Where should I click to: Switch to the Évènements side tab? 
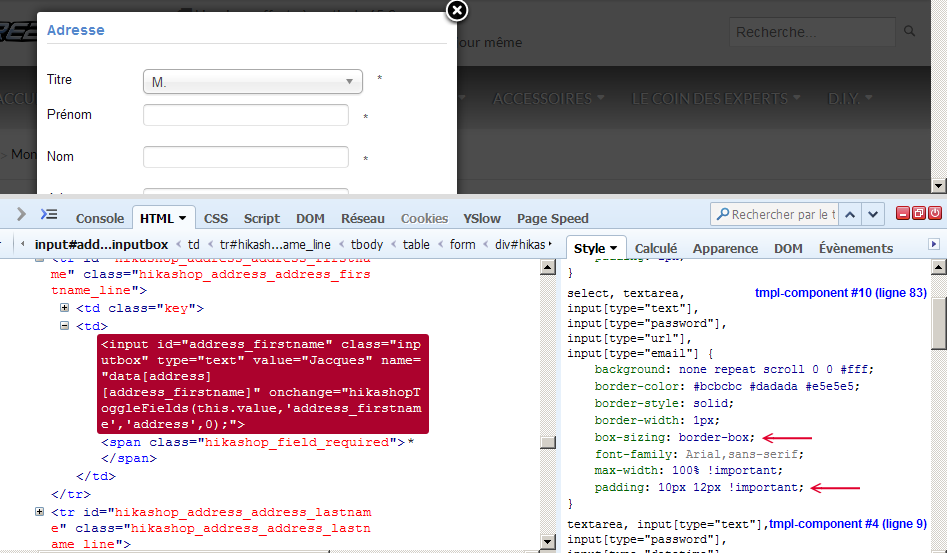click(856, 248)
